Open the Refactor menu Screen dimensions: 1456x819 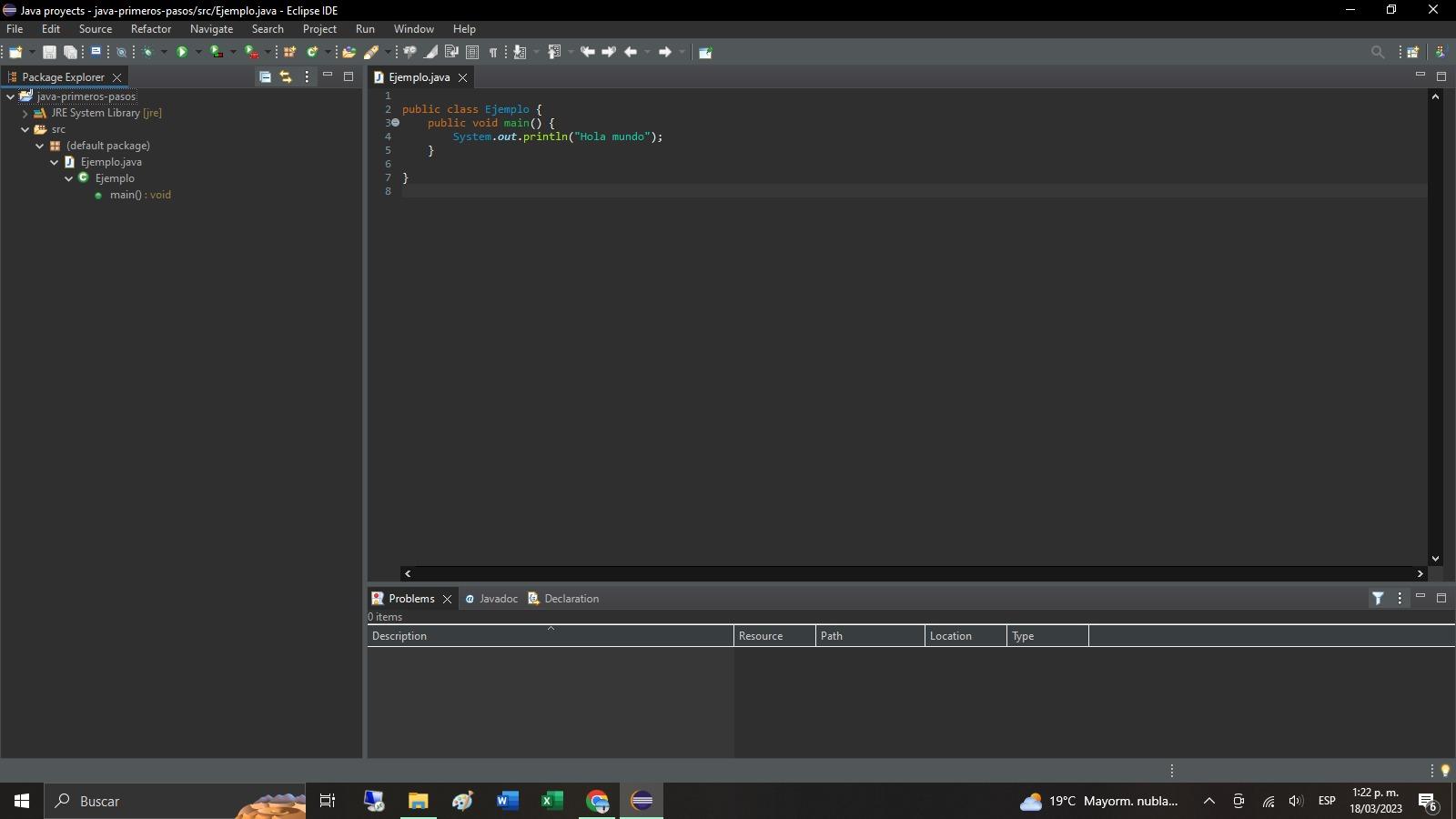pyautogui.click(x=151, y=29)
